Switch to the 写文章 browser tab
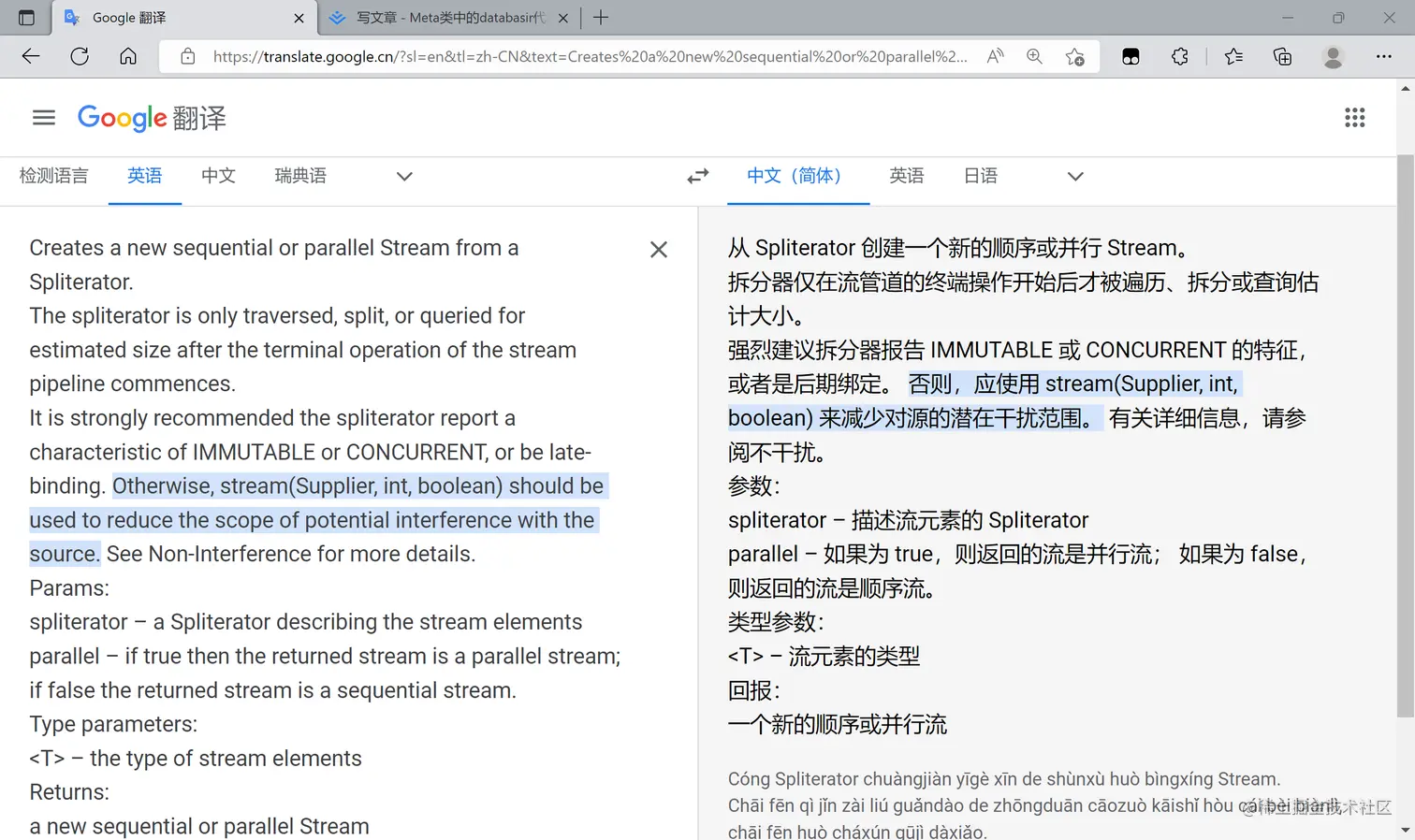This screenshot has height=840, width=1415. (x=450, y=18)
